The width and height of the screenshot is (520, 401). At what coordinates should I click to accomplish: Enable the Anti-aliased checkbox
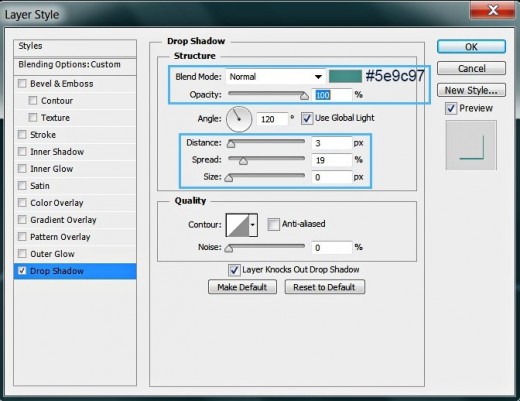(x=273, y=224)
